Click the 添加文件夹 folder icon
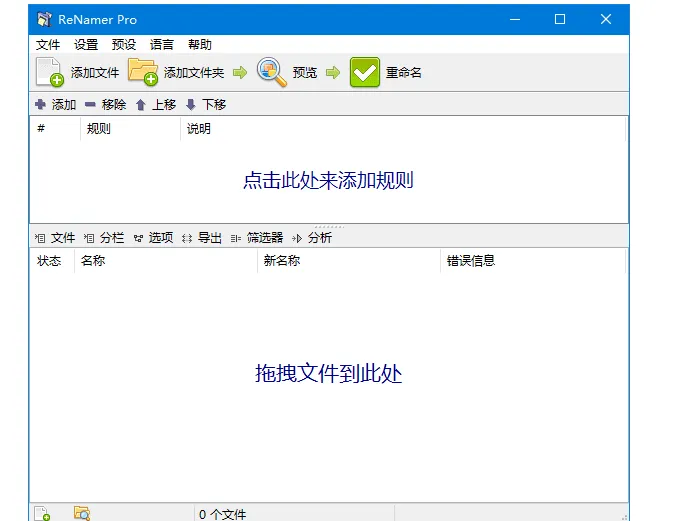Screen dimensions: 688x521 click(x=143, y=72)
